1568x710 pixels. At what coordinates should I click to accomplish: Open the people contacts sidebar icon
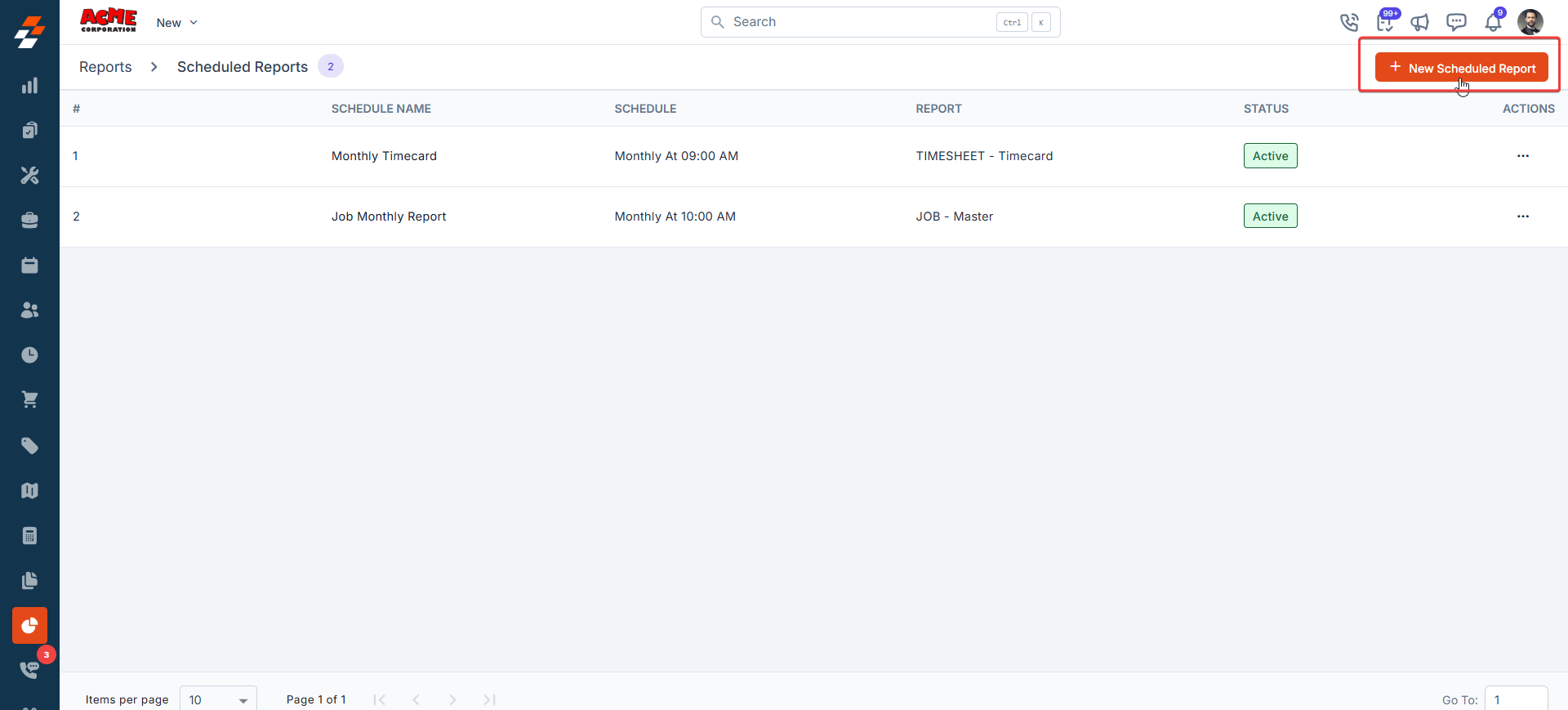click(x=29, y=310)
